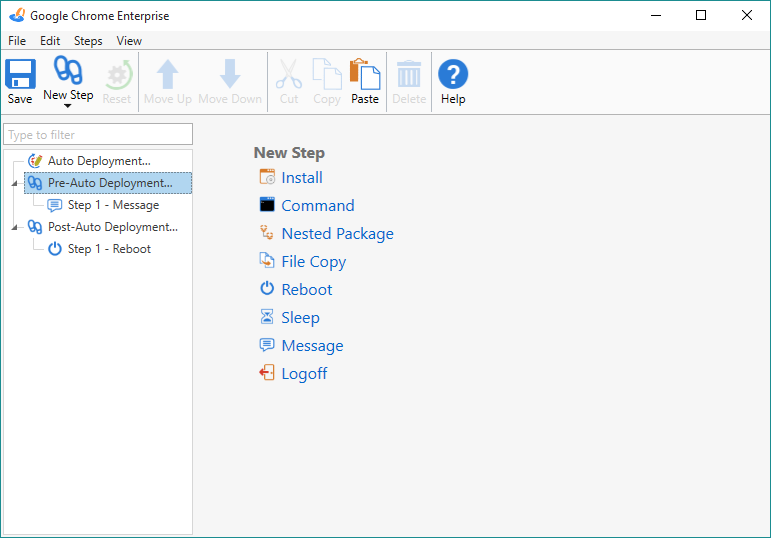Click the Copy toolbar icon
The width and height of the screenshot is (771, 538).
pyautogui.click(x=327, y=74)
